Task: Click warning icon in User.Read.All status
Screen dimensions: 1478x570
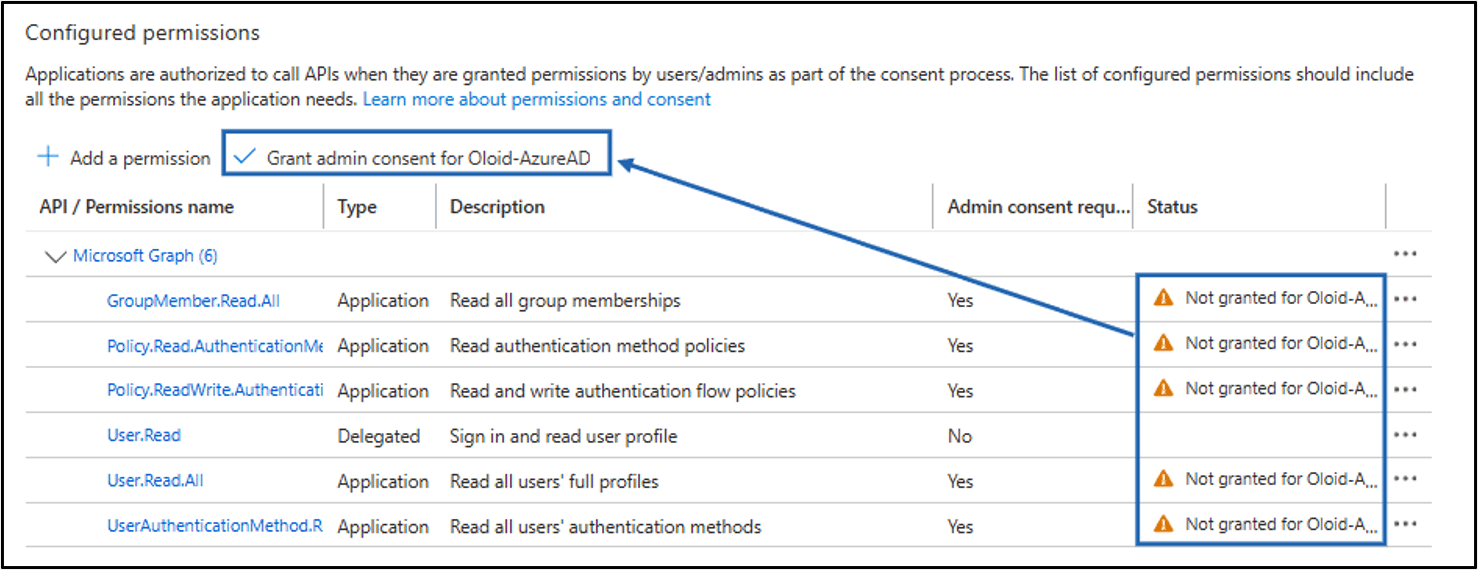Action: point(1162,479)
